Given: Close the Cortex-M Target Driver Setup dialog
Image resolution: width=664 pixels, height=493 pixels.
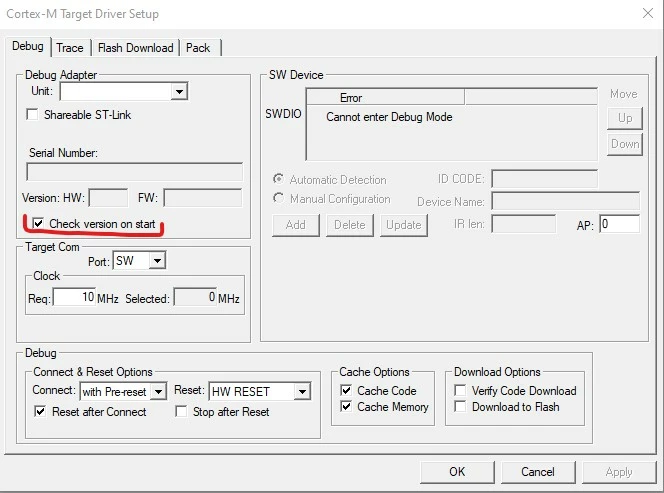Looking at the screenshot, I should click(x=648, y=13).
